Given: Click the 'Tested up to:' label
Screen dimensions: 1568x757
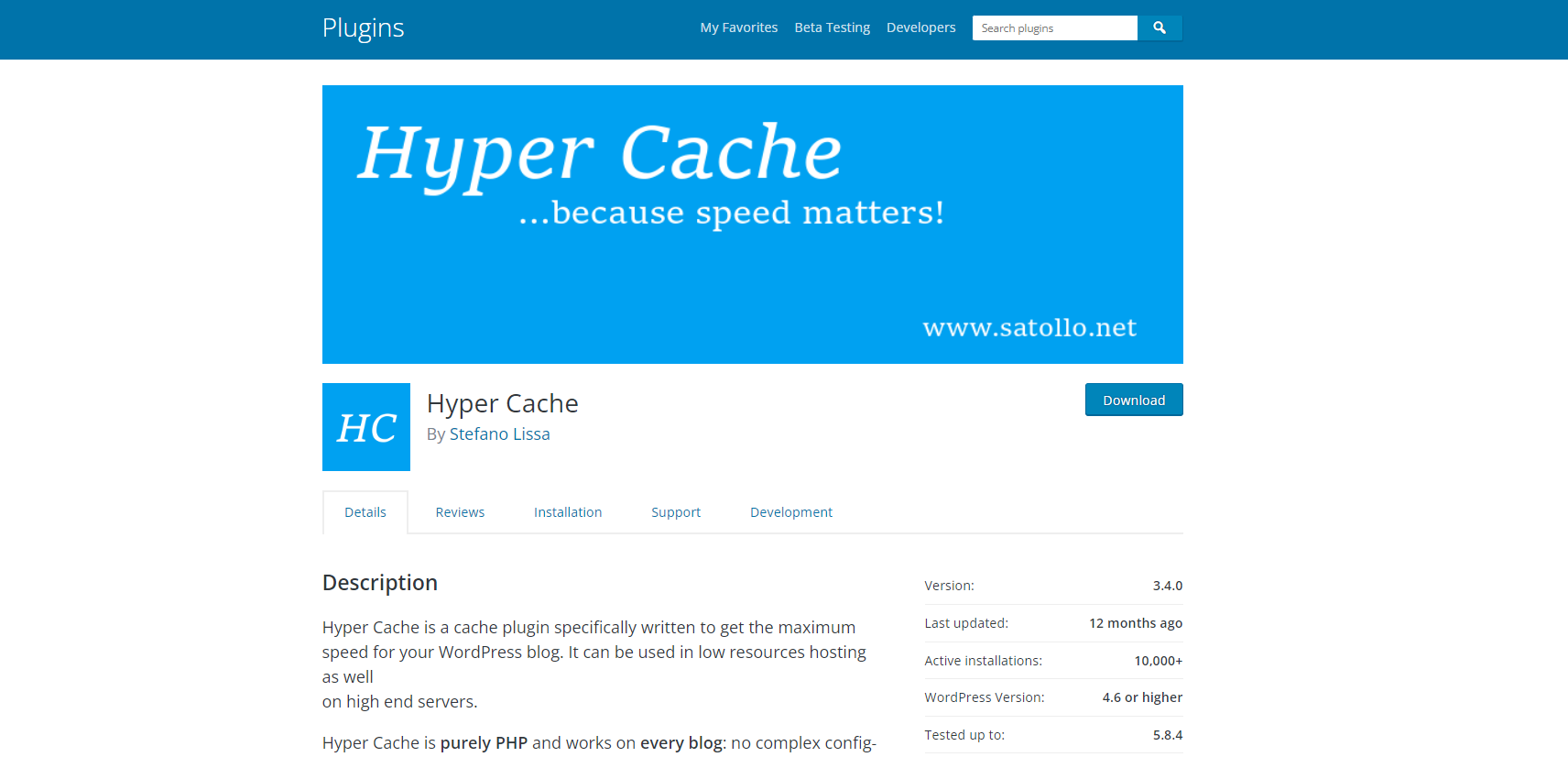Looking at the screenshot, I should [964, 735].
